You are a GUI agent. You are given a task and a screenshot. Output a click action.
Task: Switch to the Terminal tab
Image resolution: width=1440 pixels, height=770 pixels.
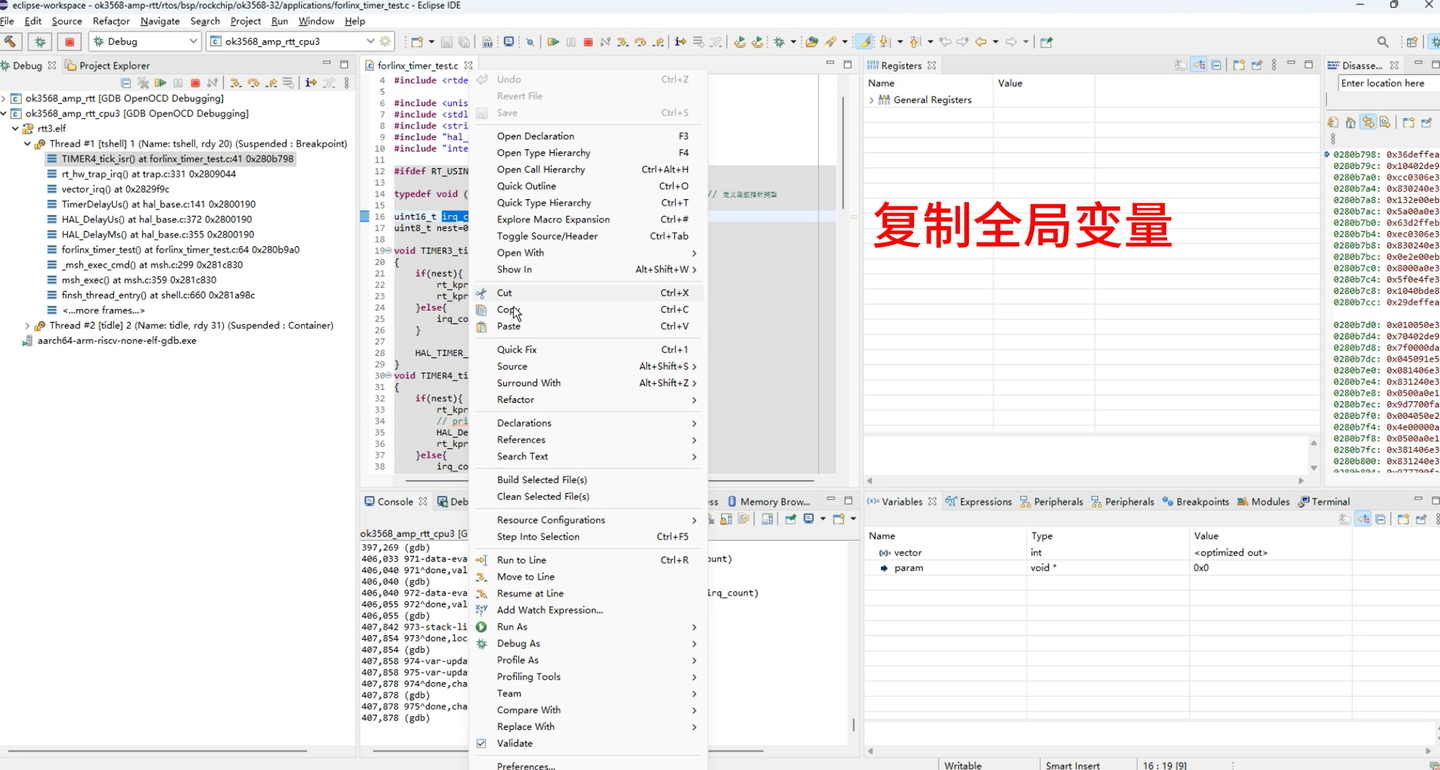1324,502
